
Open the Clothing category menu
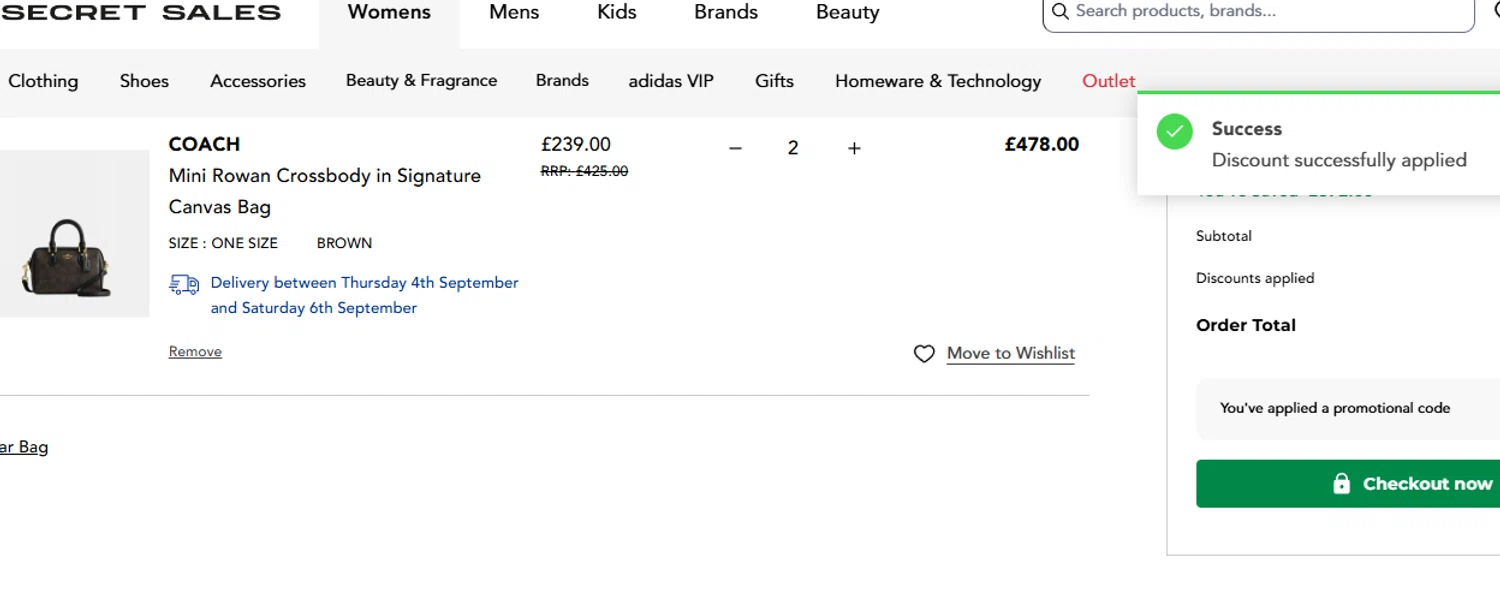[43, 81]
